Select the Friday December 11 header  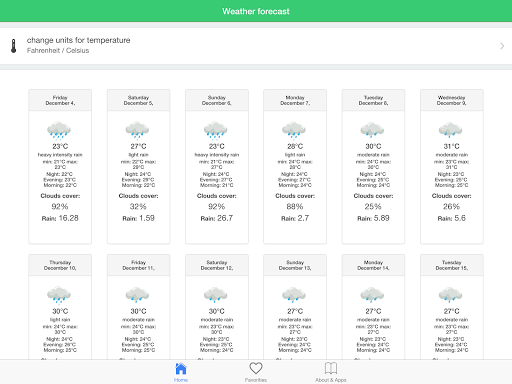pyautogui.click(x=138, y=265)
